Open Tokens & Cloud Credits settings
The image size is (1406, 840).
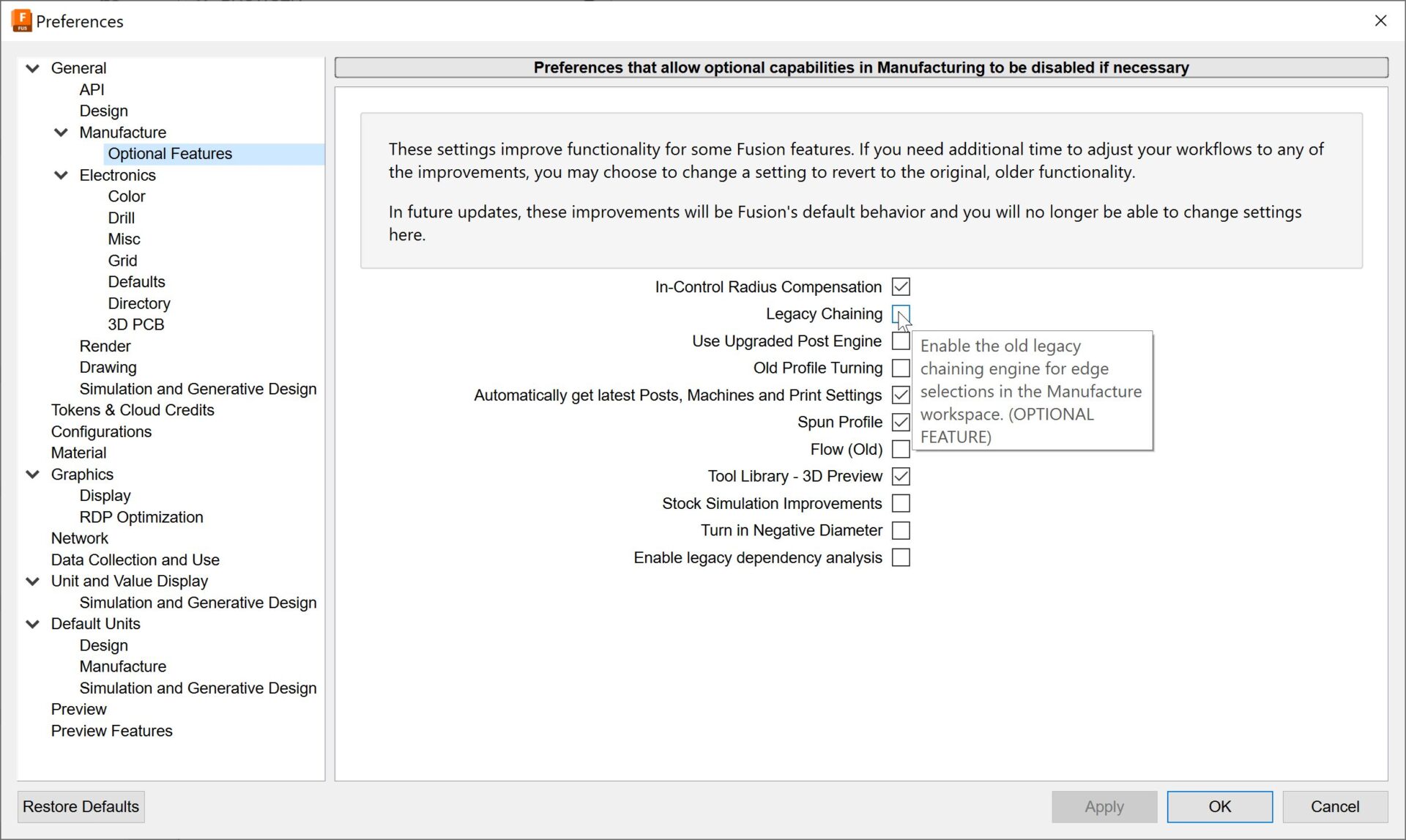[133, 410]
